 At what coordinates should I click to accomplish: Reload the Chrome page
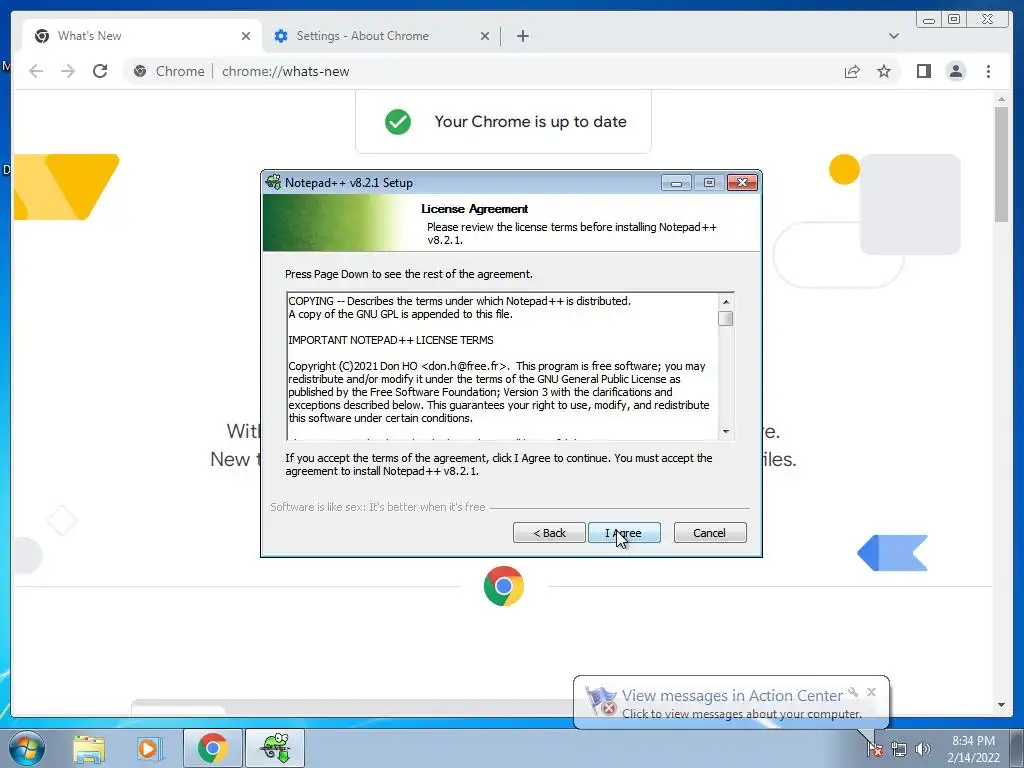tap(100, 71)
